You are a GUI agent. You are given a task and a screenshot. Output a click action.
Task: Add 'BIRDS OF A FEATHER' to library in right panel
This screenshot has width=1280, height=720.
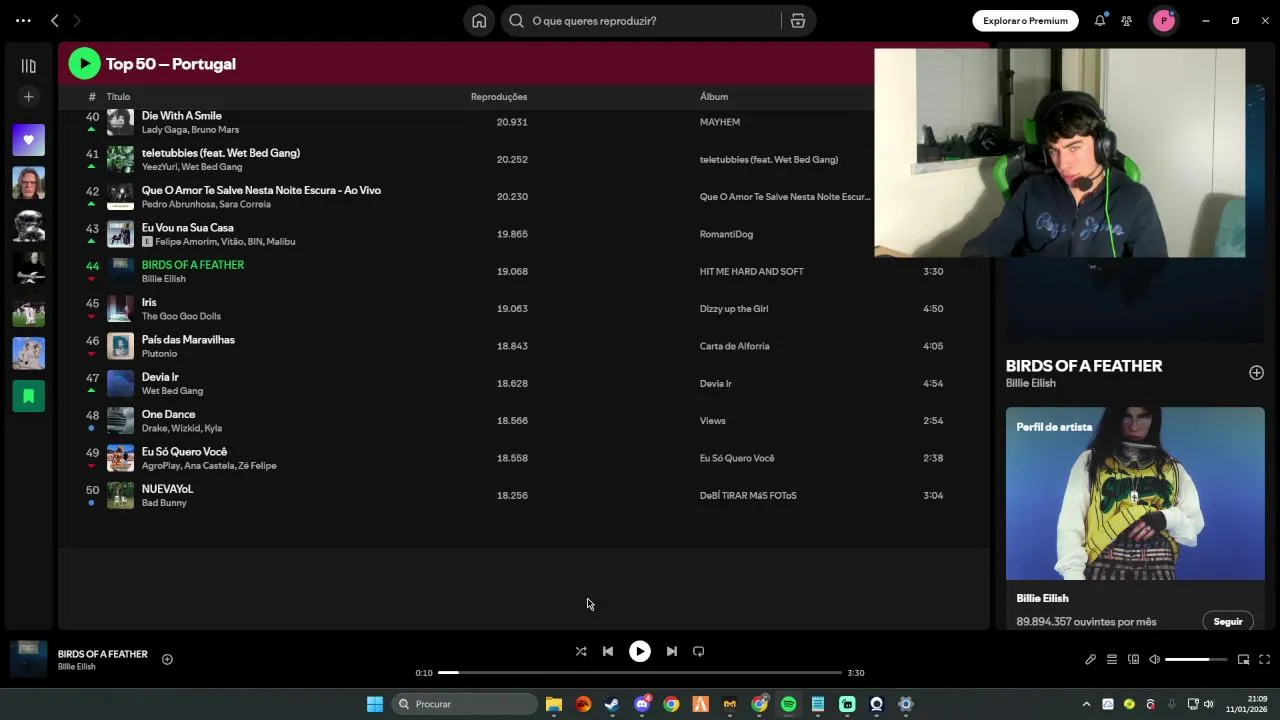(1256, 373)
